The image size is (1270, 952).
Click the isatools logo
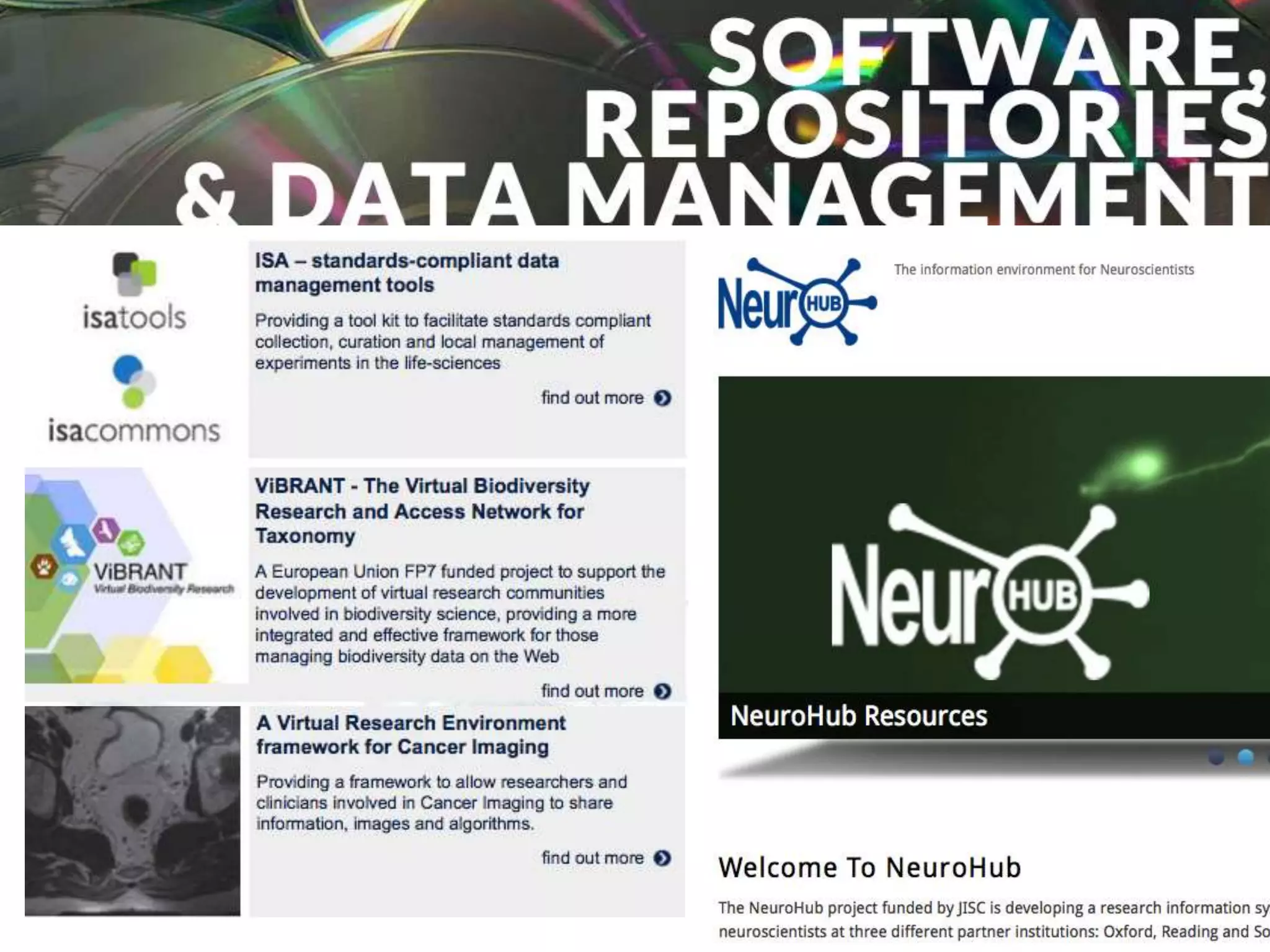coord(135,291)
